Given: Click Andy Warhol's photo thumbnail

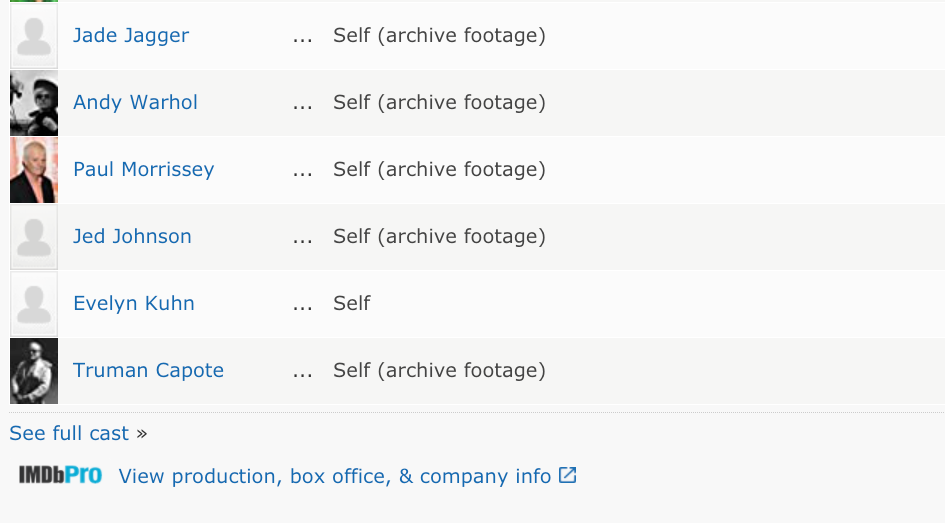Looking at the screenshot, I should (34, 103).
